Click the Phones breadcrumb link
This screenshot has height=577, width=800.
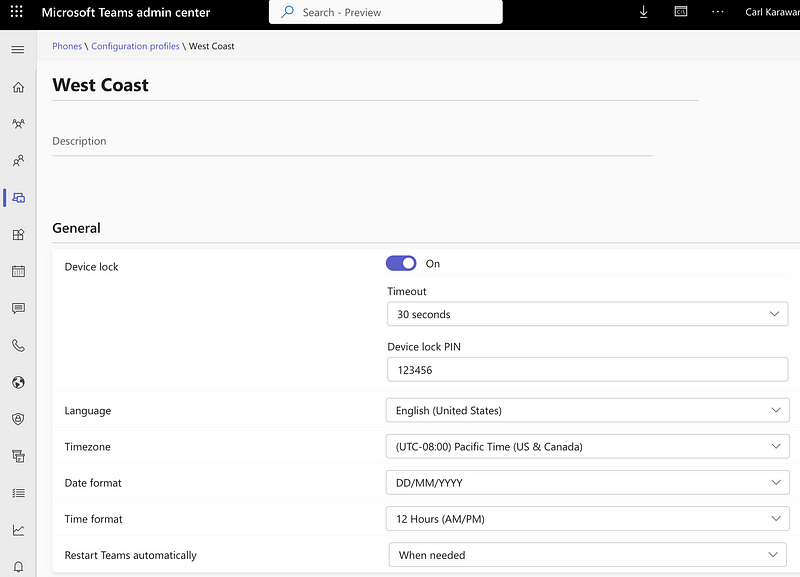click(67, 46)
